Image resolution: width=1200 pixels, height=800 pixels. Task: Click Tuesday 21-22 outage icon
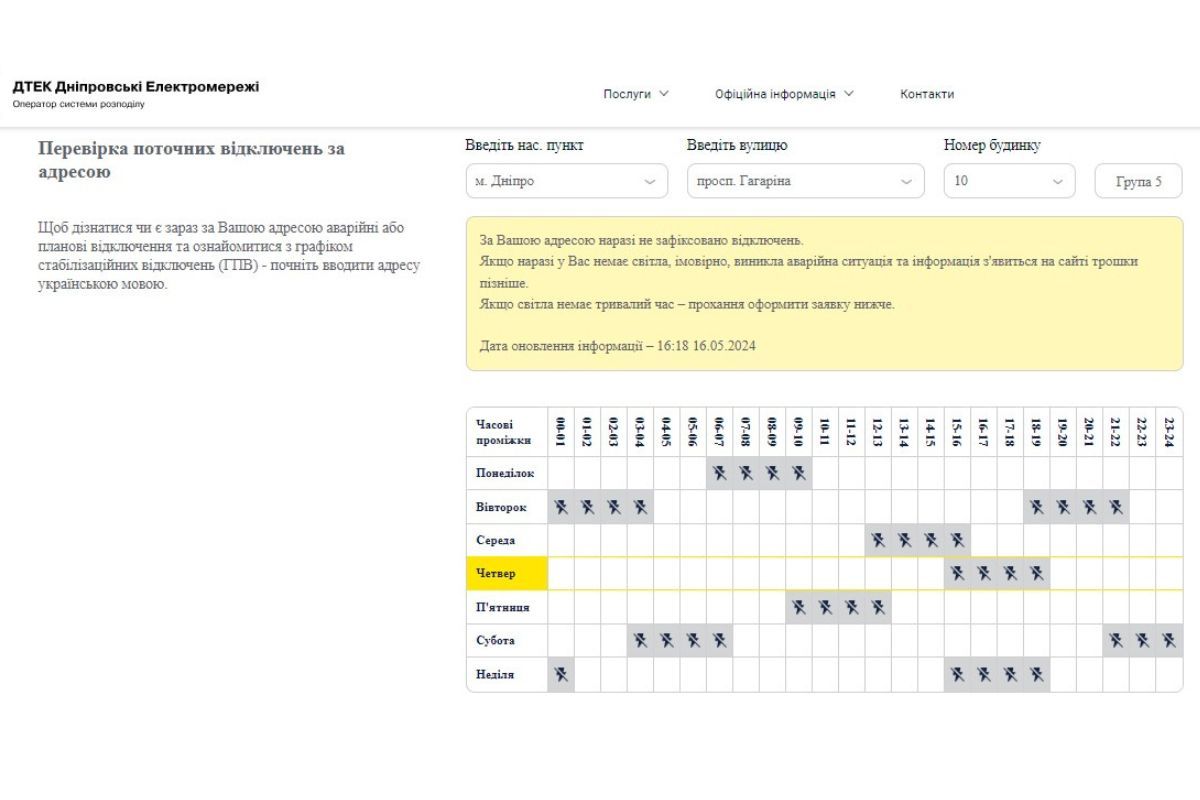(1116, 507)
